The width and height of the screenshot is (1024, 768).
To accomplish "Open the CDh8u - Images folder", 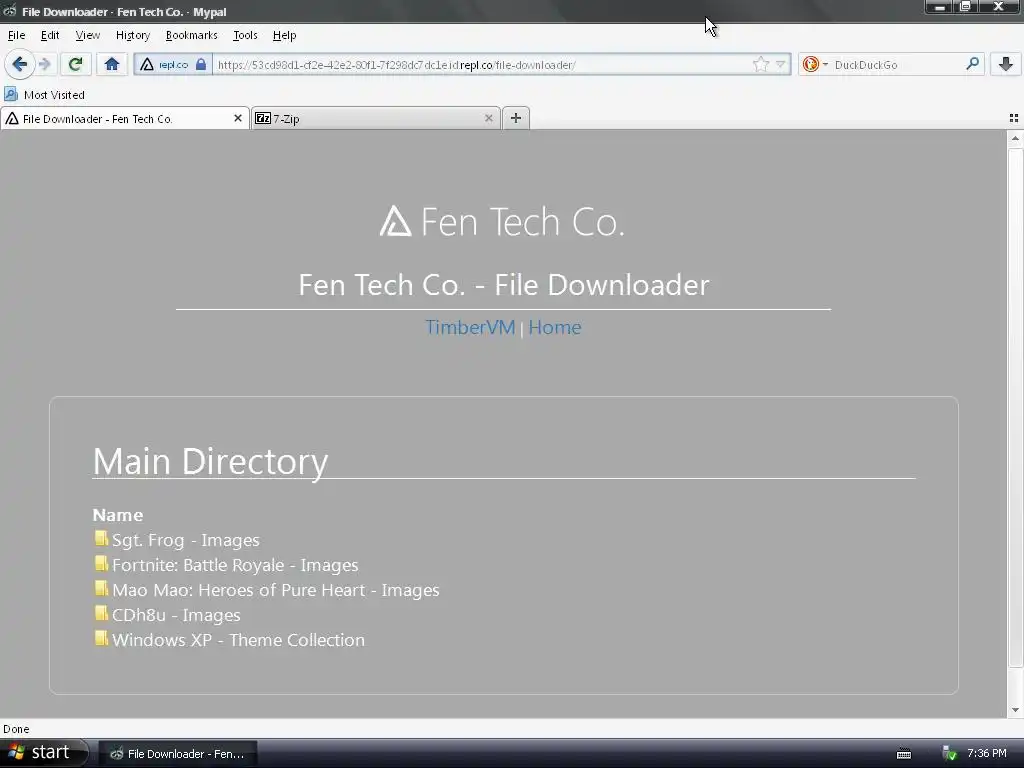I will 176,615.
